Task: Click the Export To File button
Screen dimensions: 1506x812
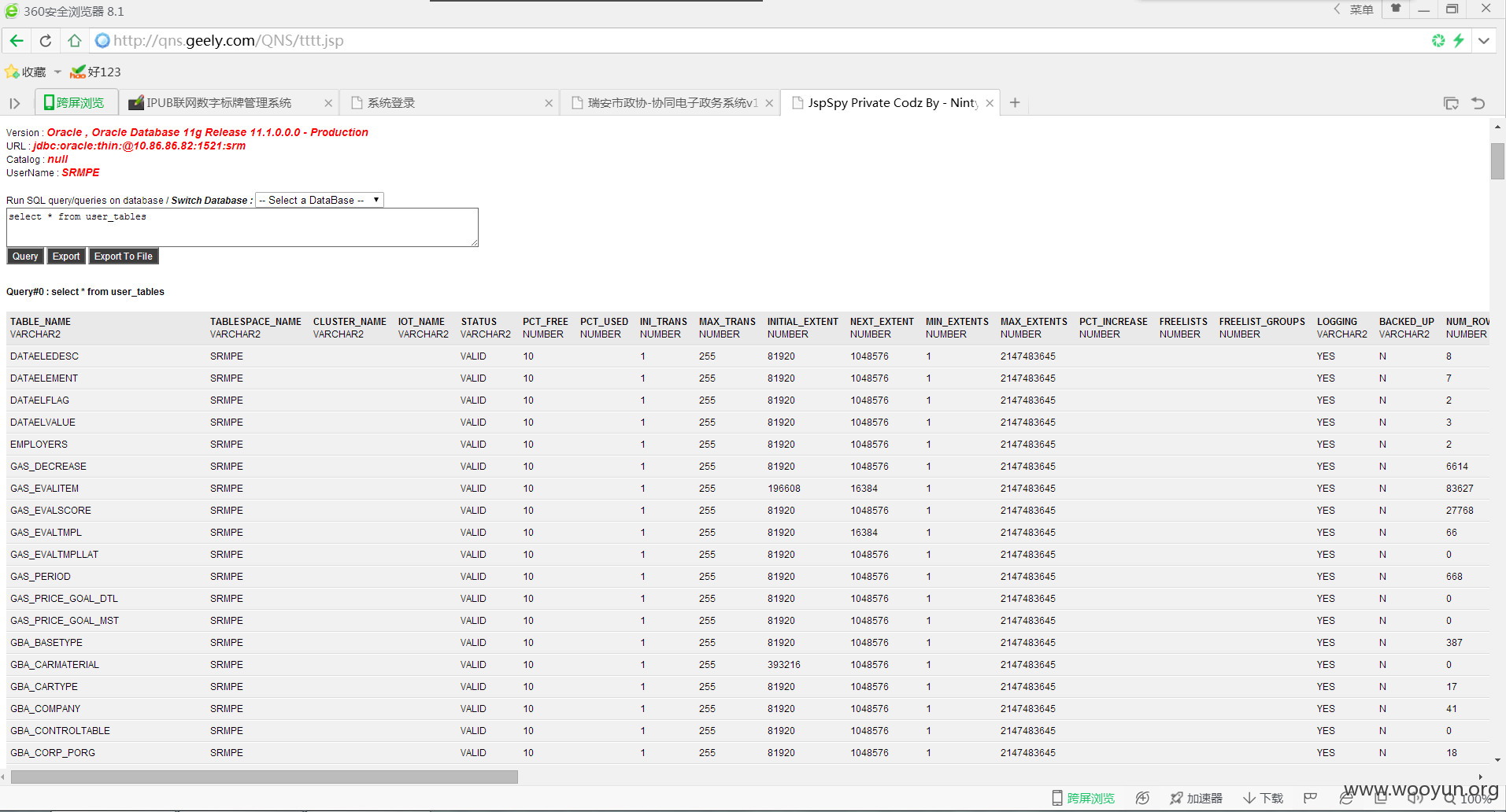Action: 124,257
